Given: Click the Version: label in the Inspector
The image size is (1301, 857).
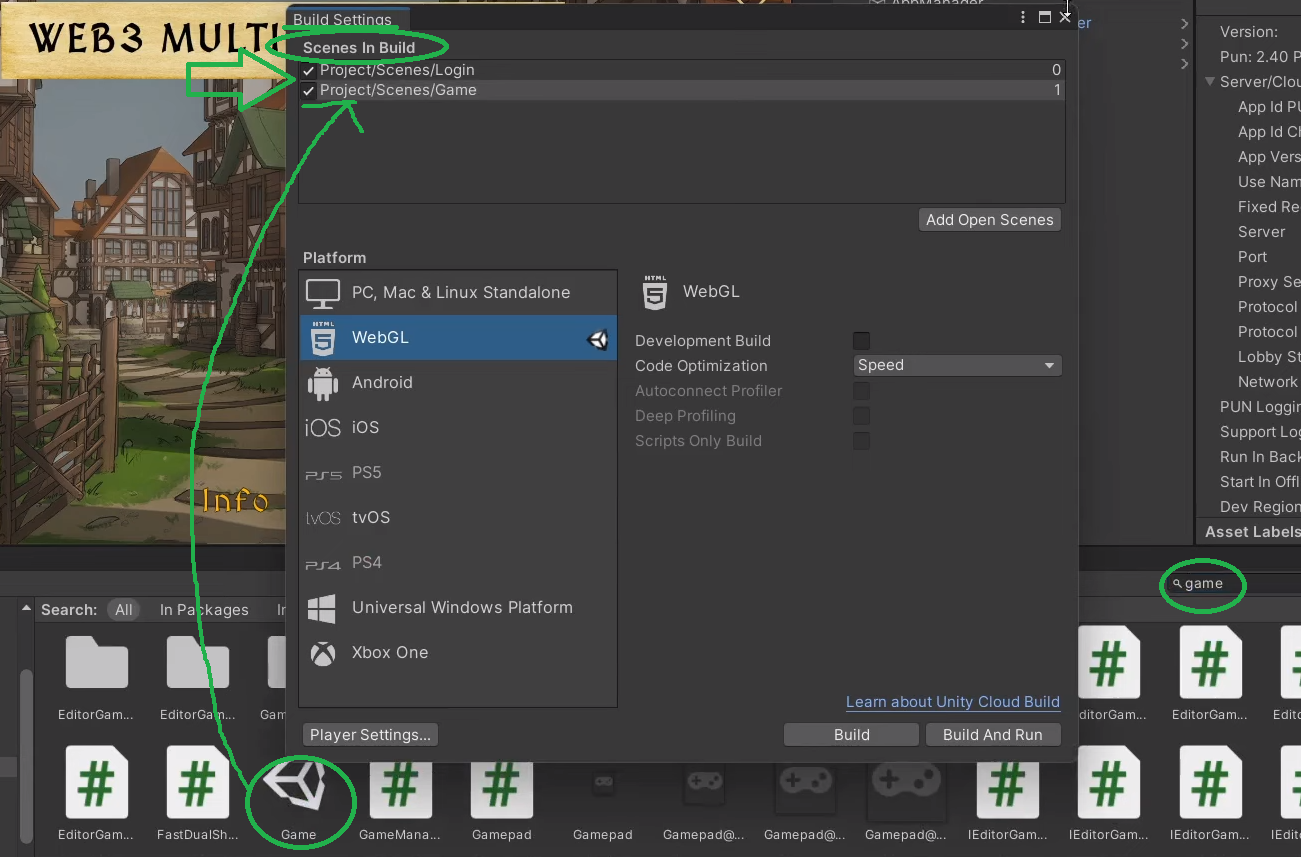Looking at the screenshot, I should [x=1249, y=32].
